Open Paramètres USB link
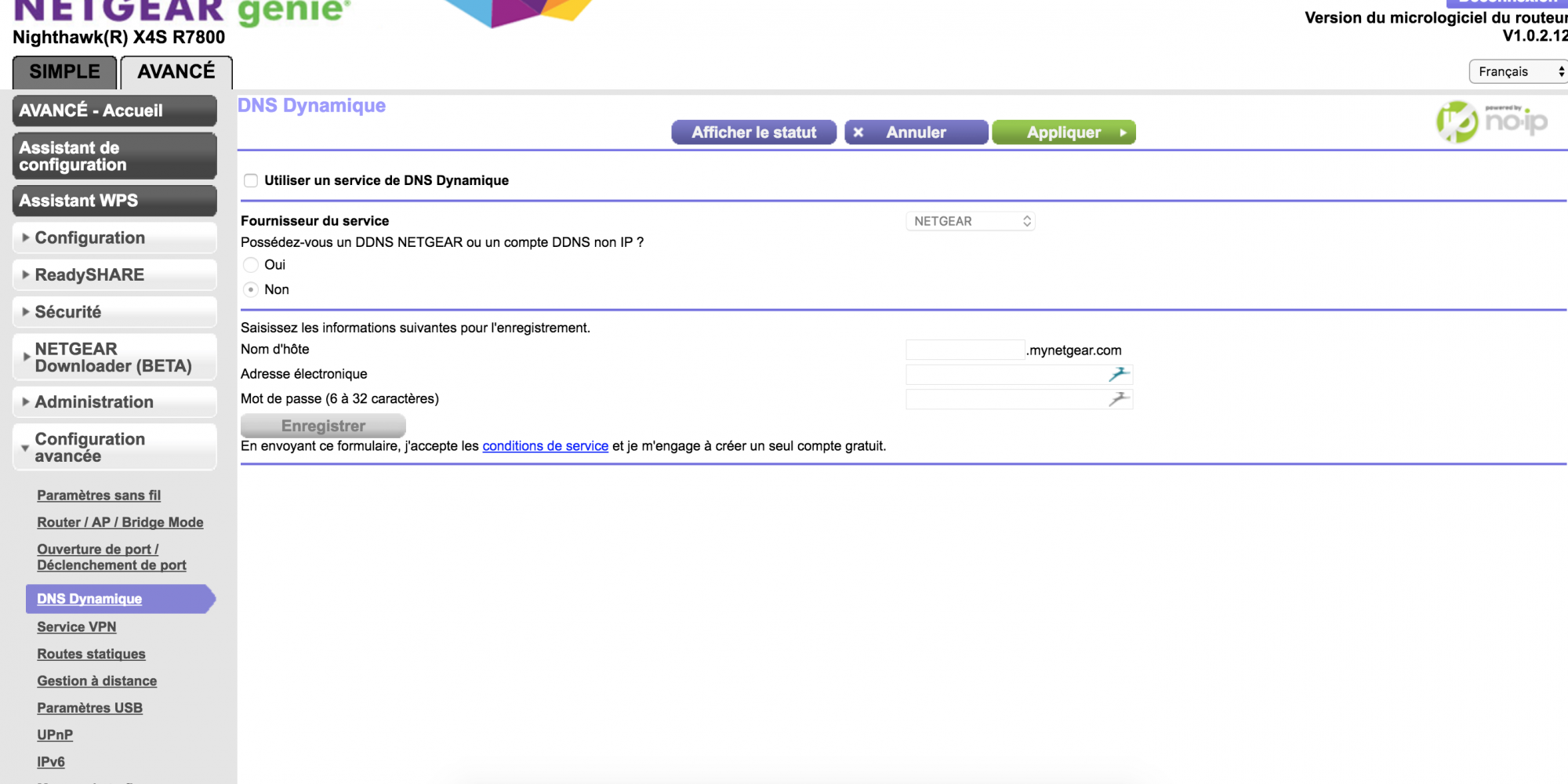The height and width of the screenshot is (784, 1568). coord(90,708)
